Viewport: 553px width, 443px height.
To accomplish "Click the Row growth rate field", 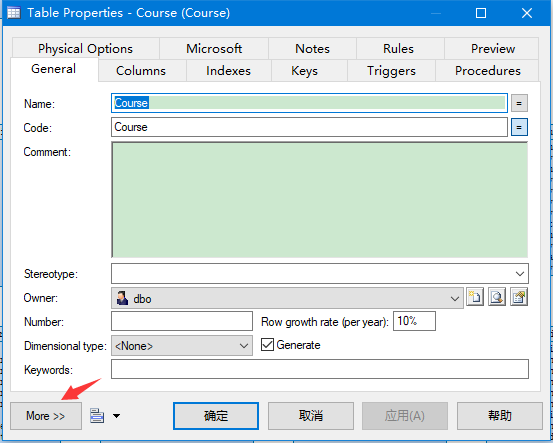I will point(414,321).
